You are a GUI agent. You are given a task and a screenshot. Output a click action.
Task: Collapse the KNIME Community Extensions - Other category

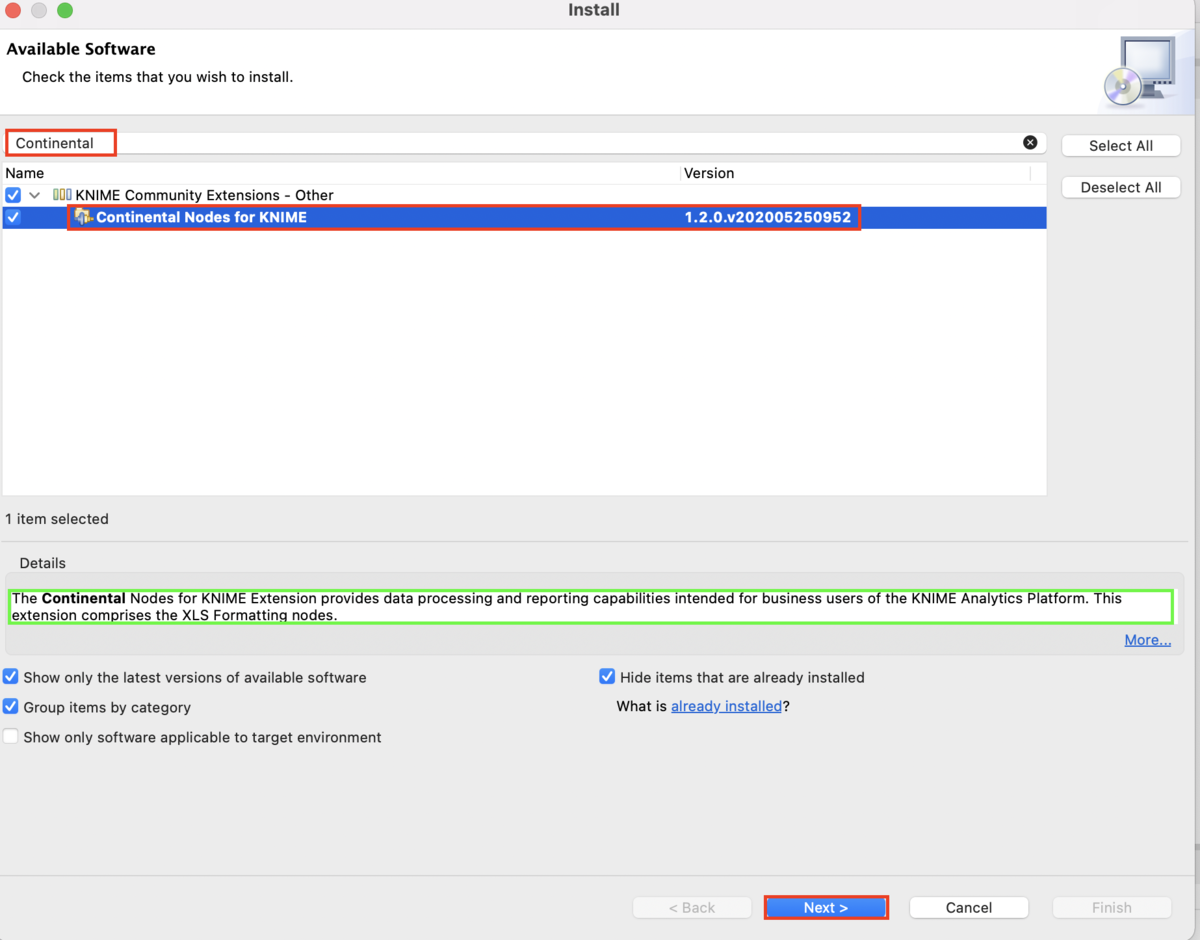pyautogui.click(x=35, y=195)
